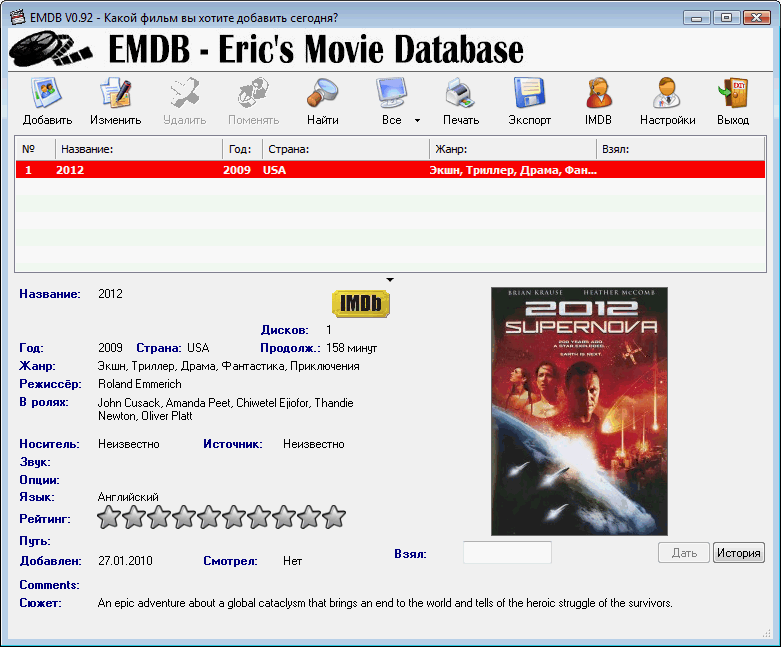Open the Экспорт floppy disk tool

click(x=529, y=93)
